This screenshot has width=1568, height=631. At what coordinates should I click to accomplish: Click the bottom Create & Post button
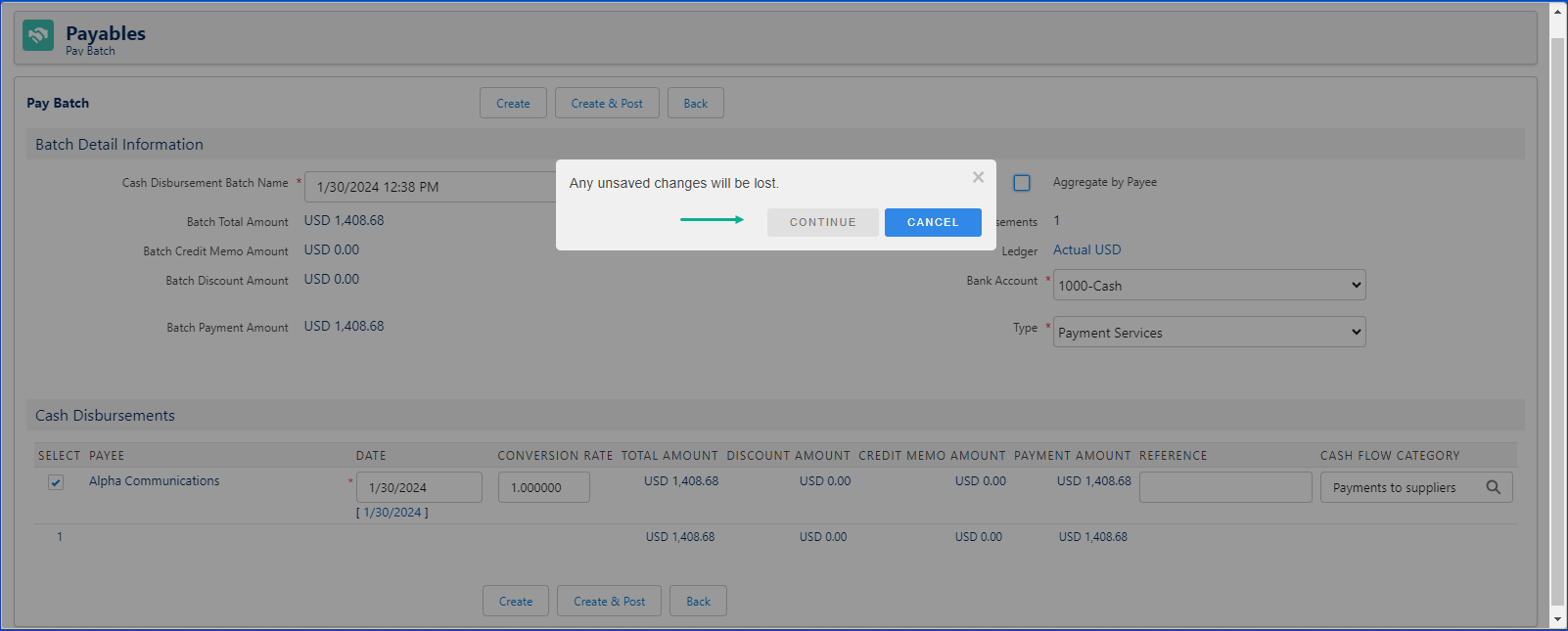coord(609,602)
